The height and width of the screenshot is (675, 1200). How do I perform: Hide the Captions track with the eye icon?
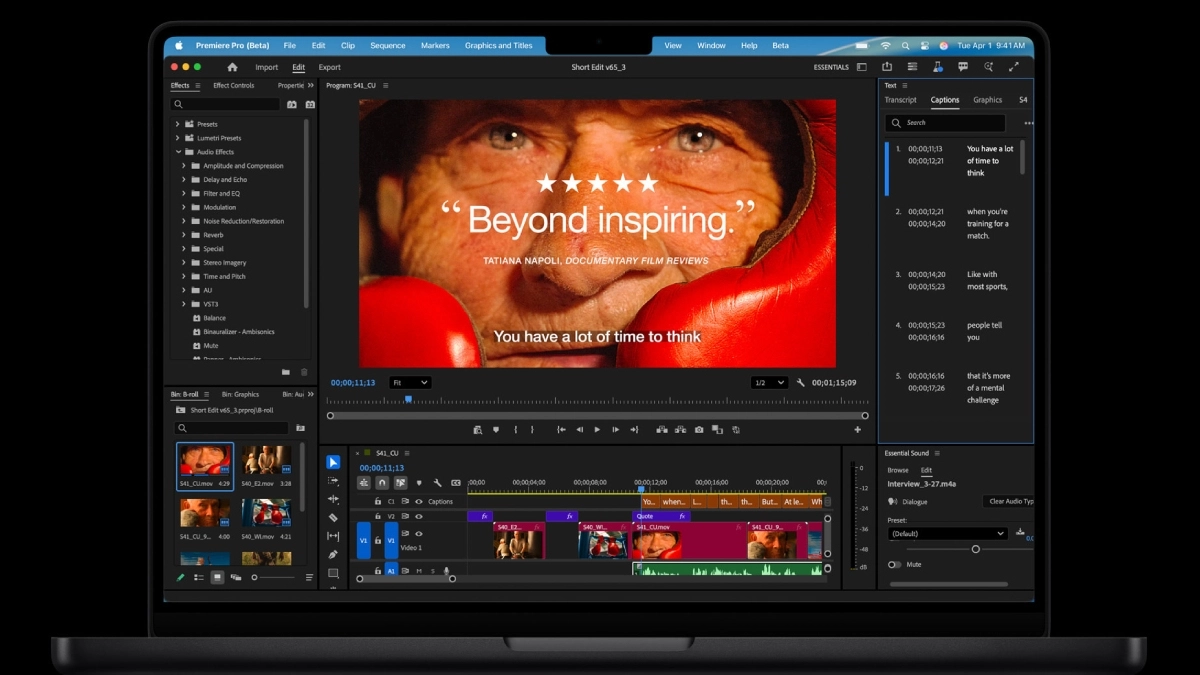pyautogui.click(x=419, y=502)
